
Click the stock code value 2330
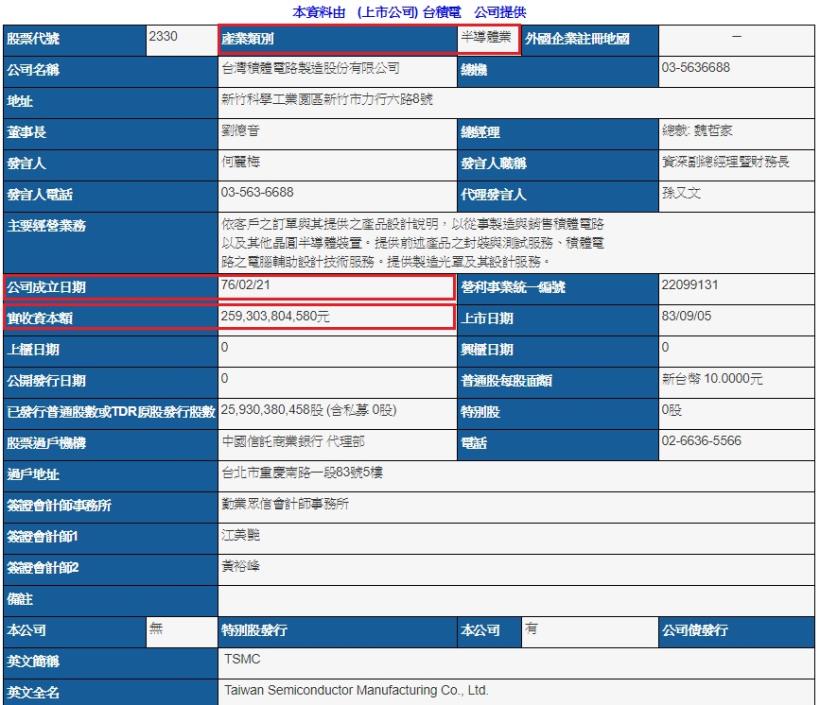(x=163, y=37)
